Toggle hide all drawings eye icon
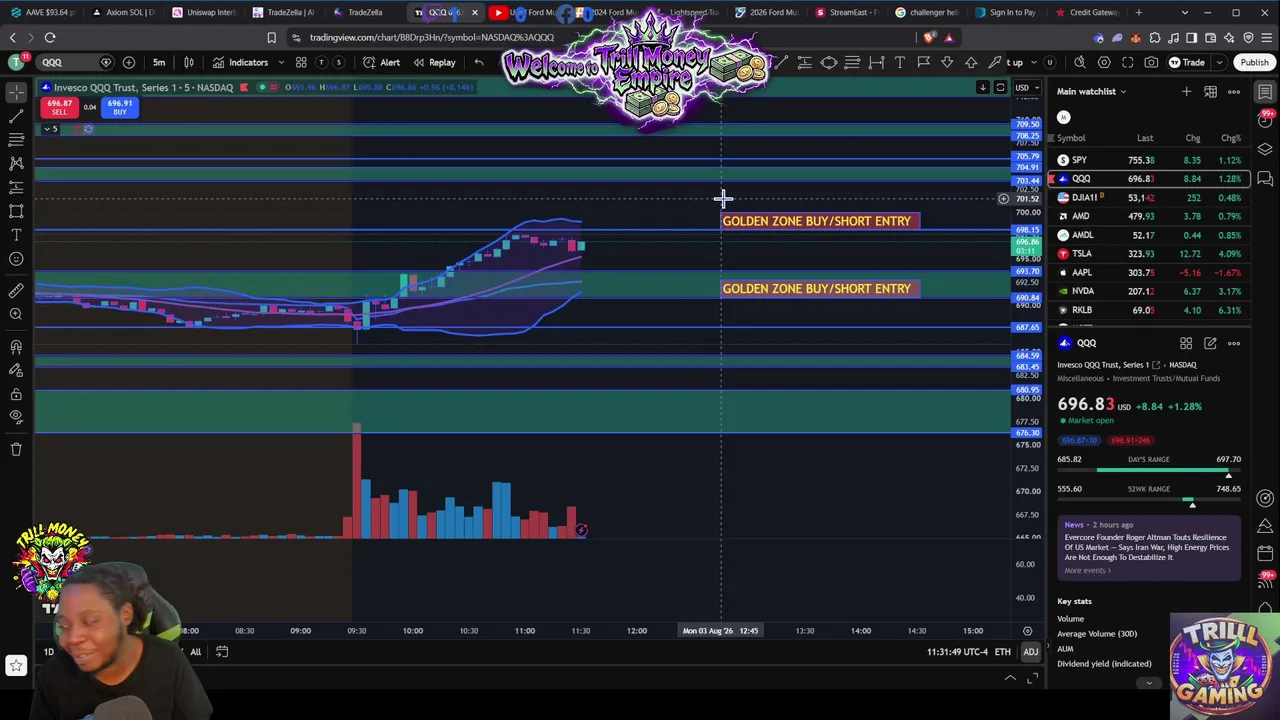This screenshot has height=720, width=1280. coord(16,417)
